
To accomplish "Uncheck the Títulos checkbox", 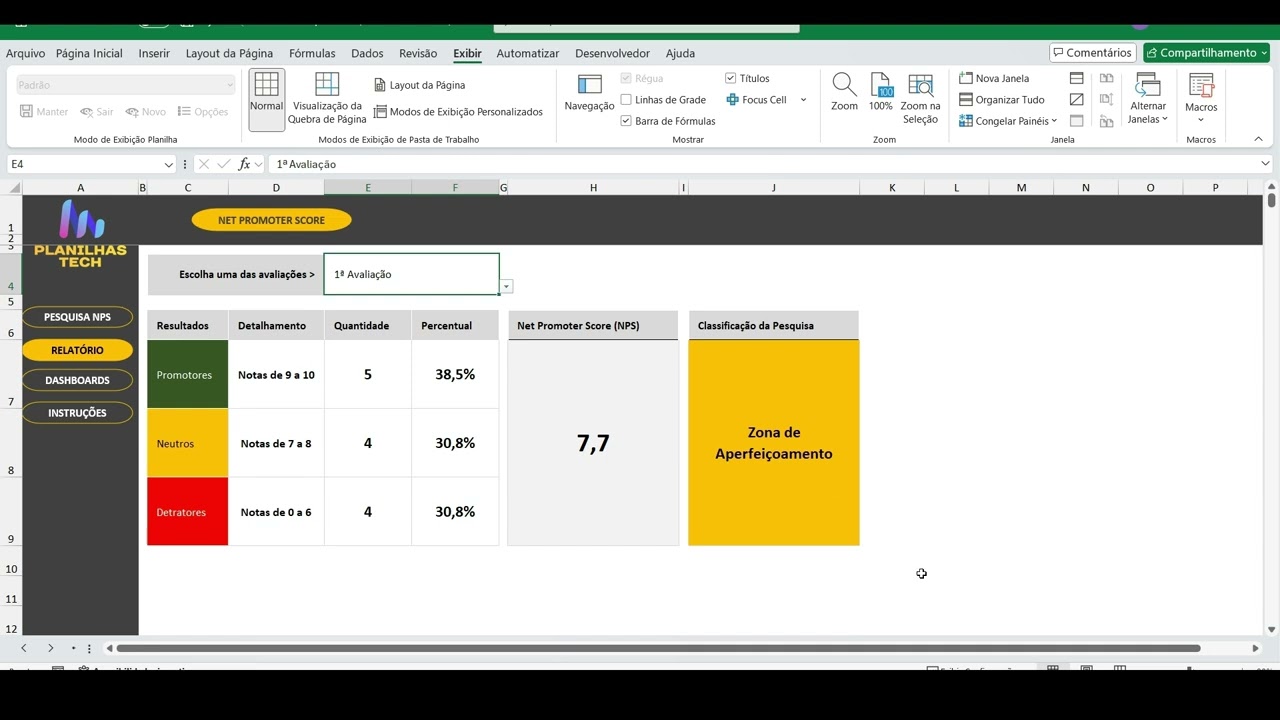I will [x=730, y=78].
